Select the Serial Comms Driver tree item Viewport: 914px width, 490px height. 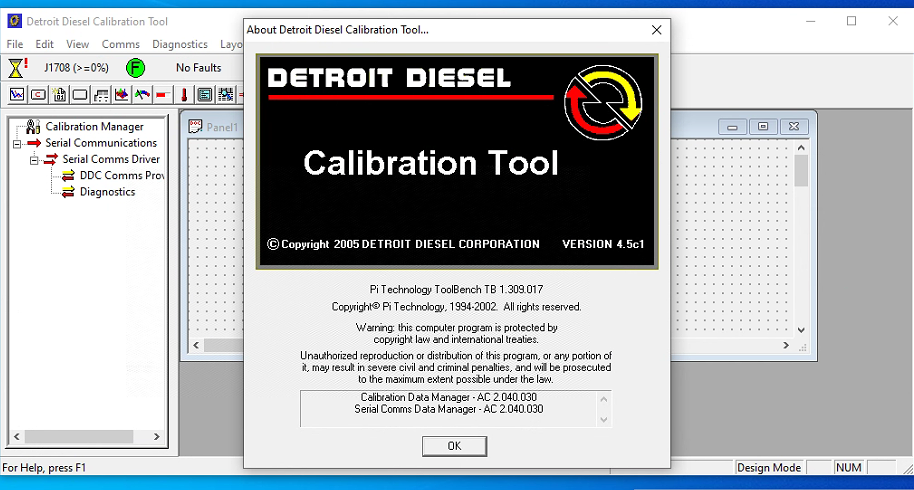tap(111, 159)
